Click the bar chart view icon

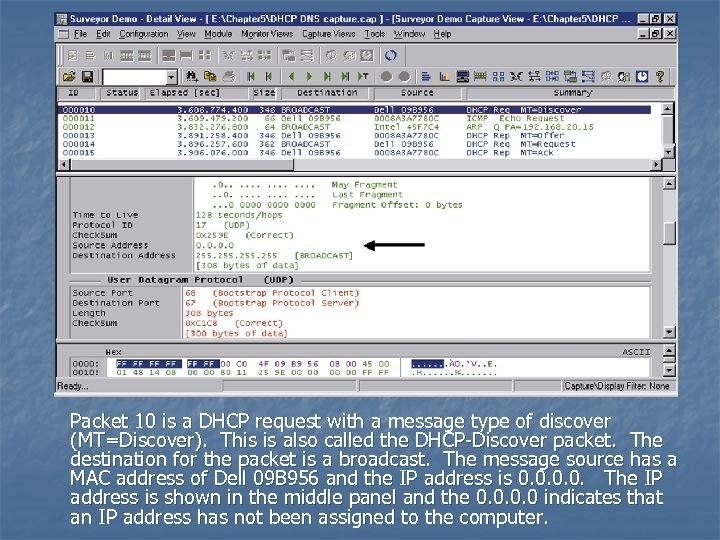(x=444, y=76)
